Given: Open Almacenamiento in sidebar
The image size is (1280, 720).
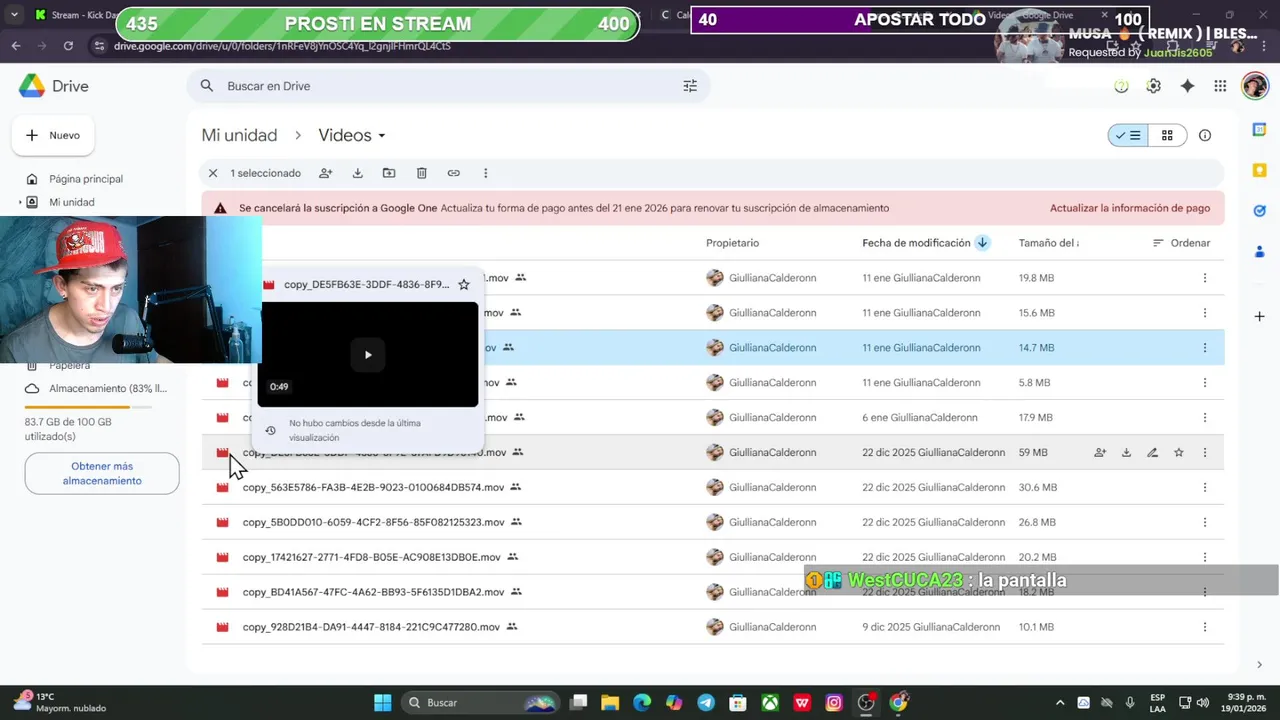Looking at the screenshot, I should coord(107,388).
